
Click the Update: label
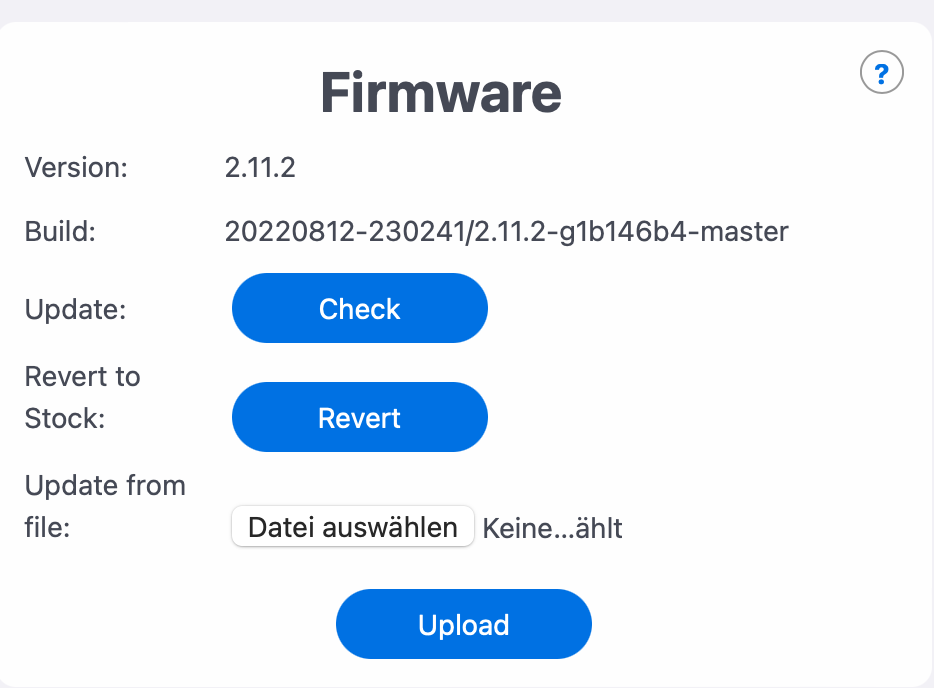tap(75, 309)
